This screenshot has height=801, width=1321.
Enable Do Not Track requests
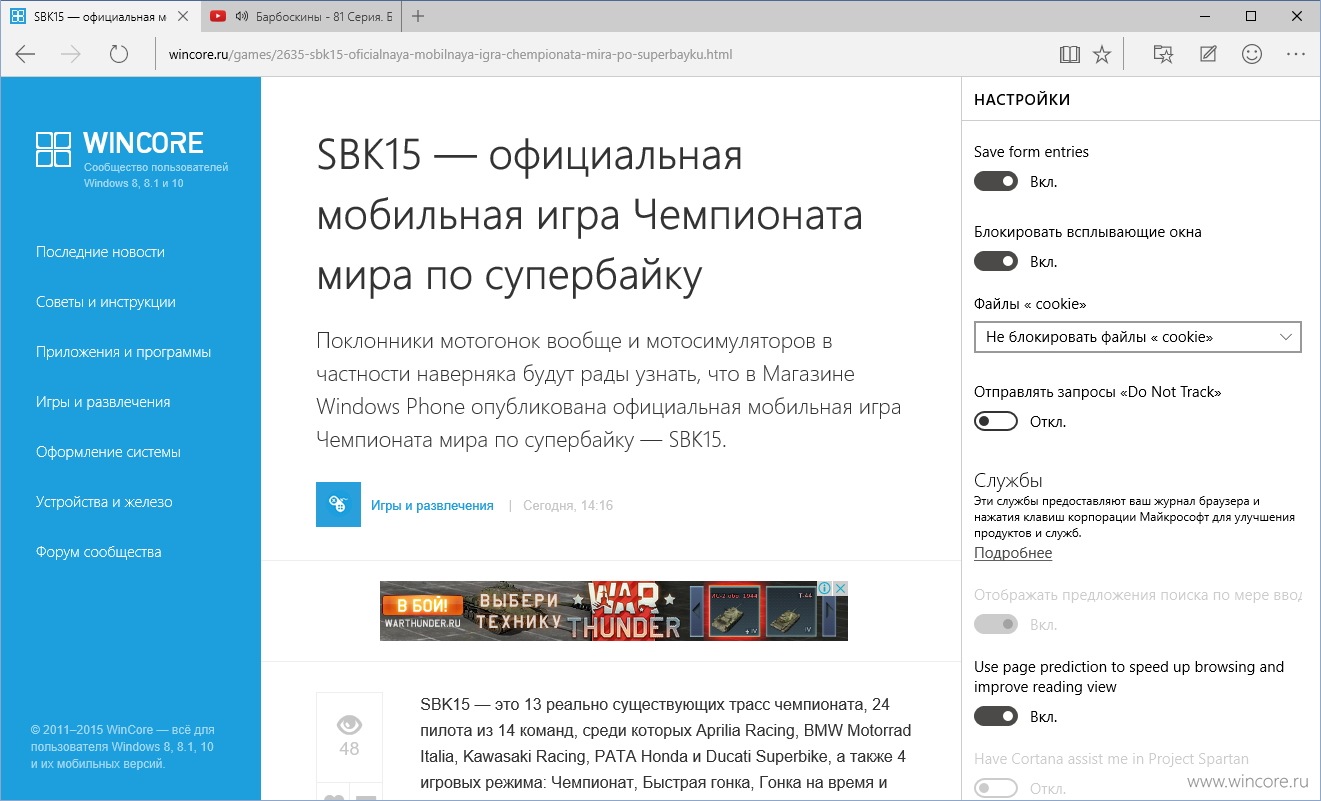[996, 422]
